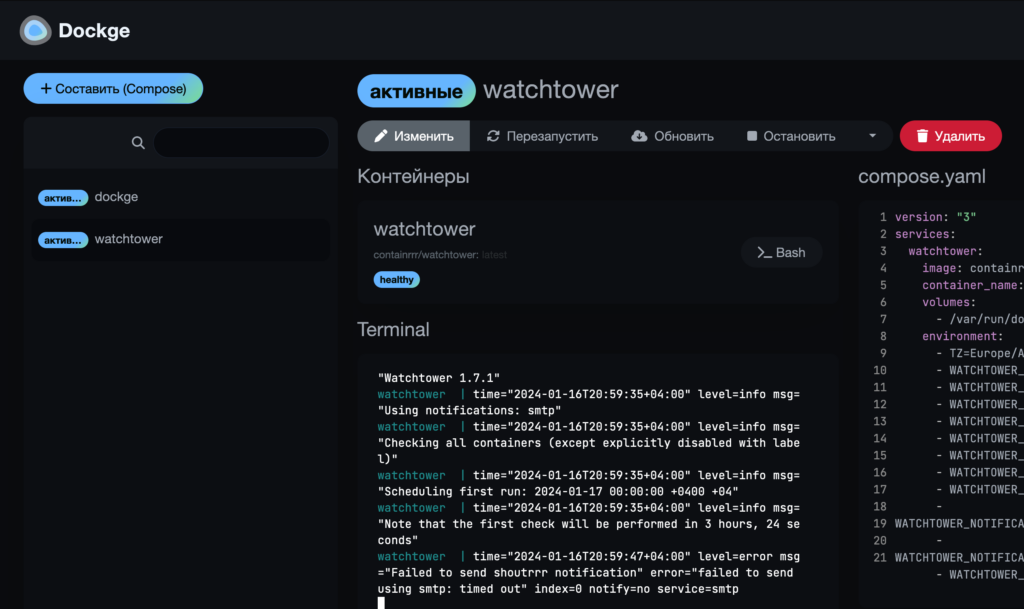Click the Dockge logo icon
This screenshot has height=609, width=1024.
click(x=35, y=30)
